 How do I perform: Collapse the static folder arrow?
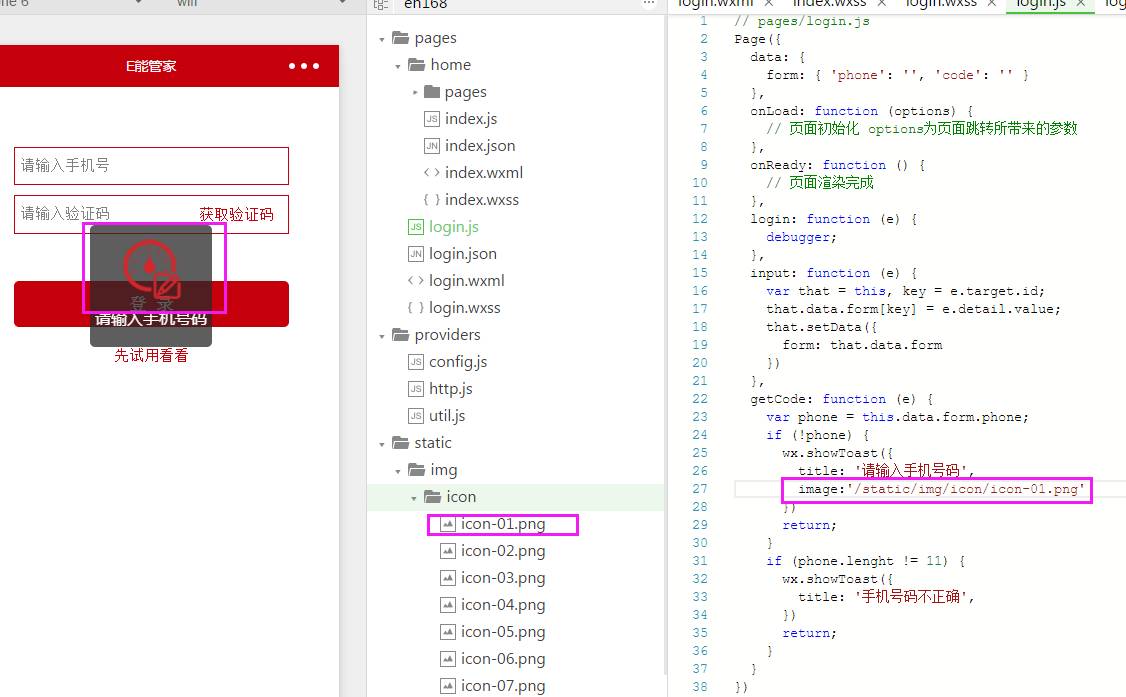point(382,444)
